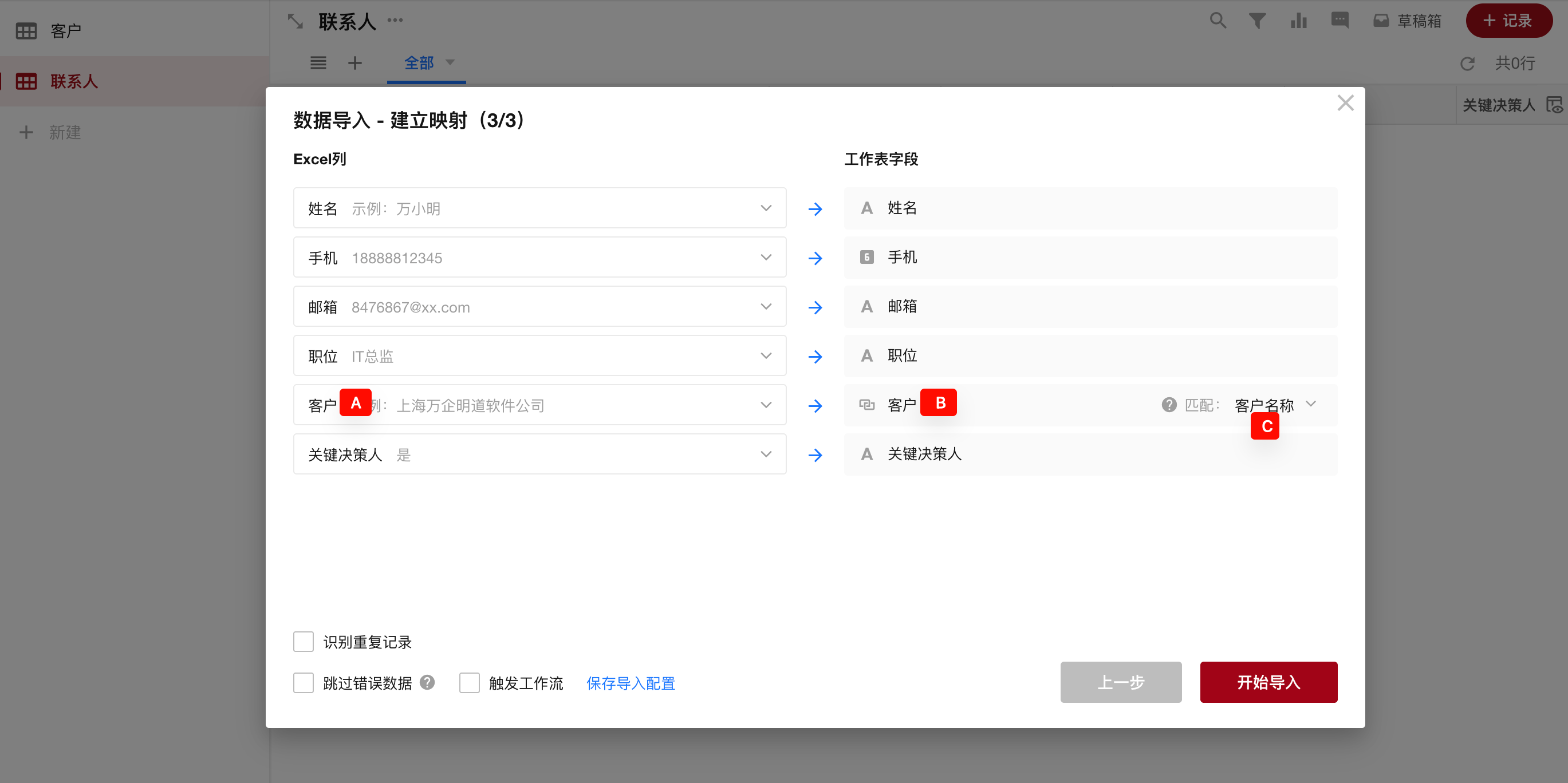The height and width of the screenshot is (783, 1568).
Task: Click the refresh icon beside row count
Action: (1468, 64)
